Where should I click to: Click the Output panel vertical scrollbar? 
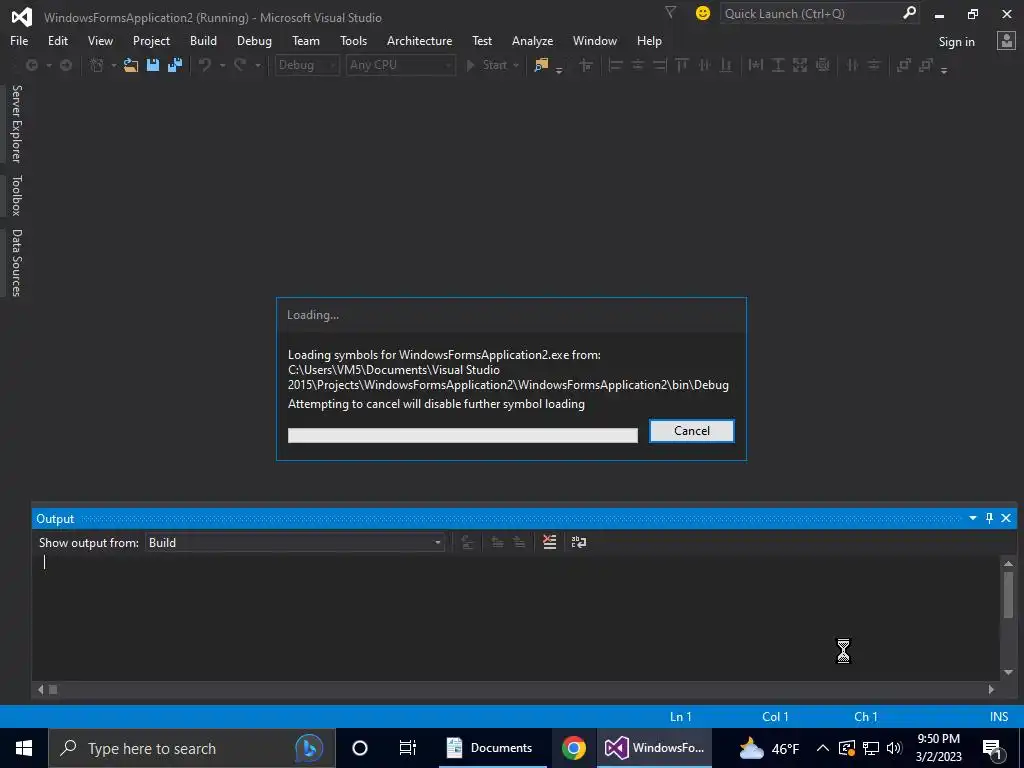1008,617
